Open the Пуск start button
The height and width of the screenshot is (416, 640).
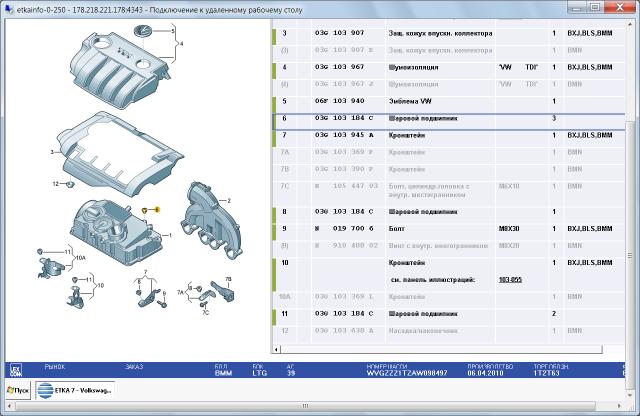tap(18, 390)
